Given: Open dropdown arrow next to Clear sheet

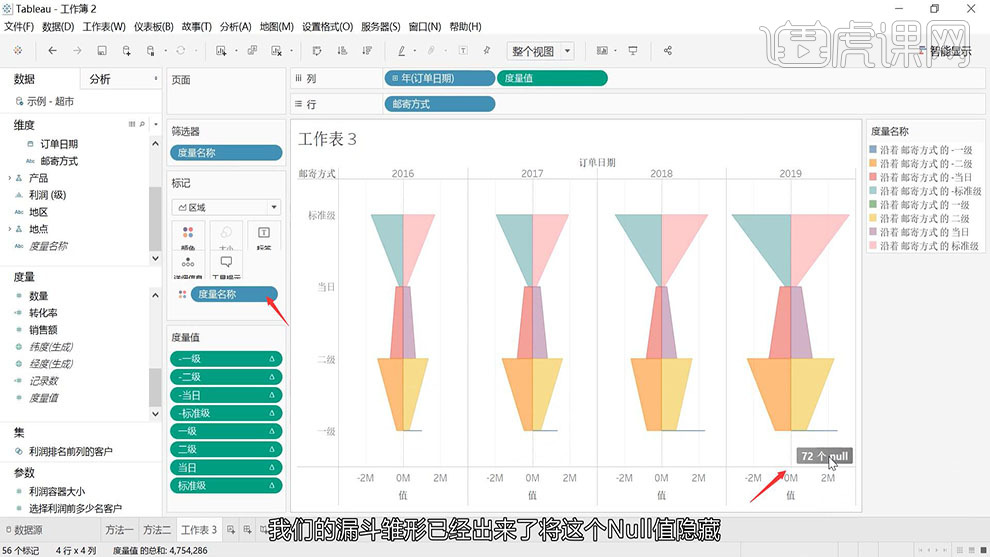Looking at the screenshot, I should 291,51.
